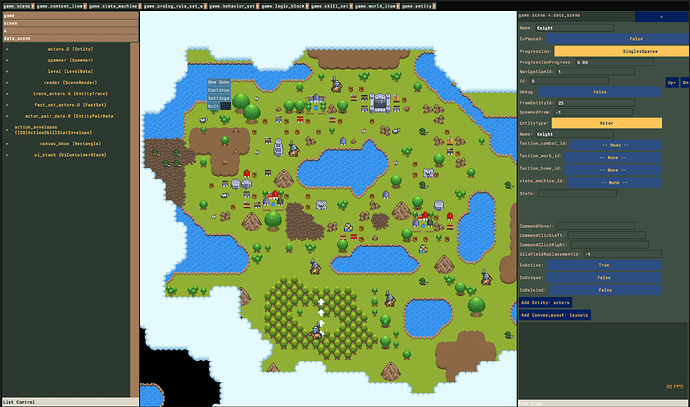Click the brown vertical scrollbar of the list
This screenshot has height=407, width=690.
click(134, 220)
